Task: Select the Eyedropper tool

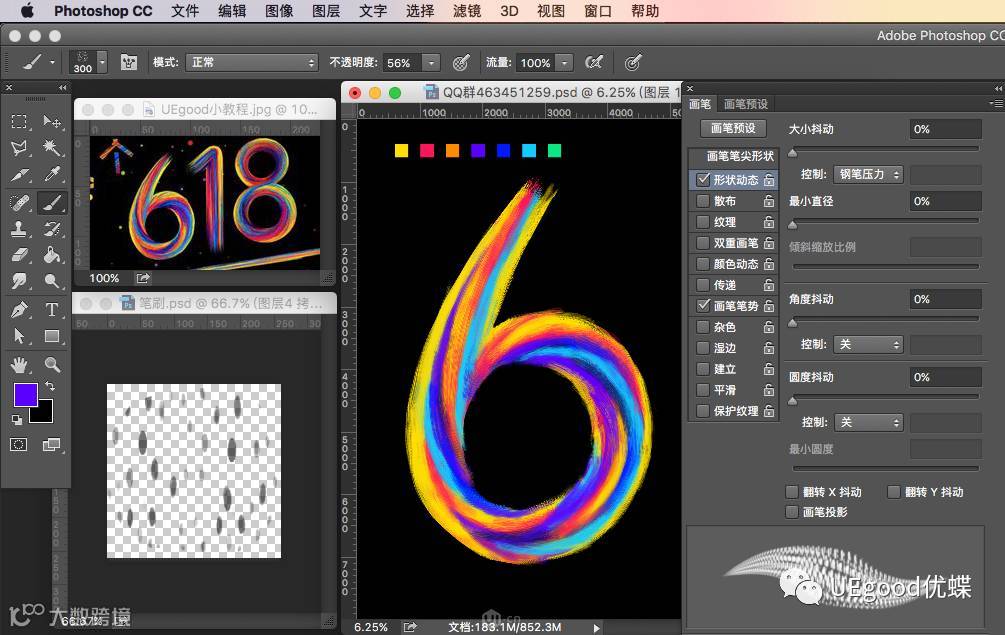Action: pyautogui.click(x=52, y=175)
